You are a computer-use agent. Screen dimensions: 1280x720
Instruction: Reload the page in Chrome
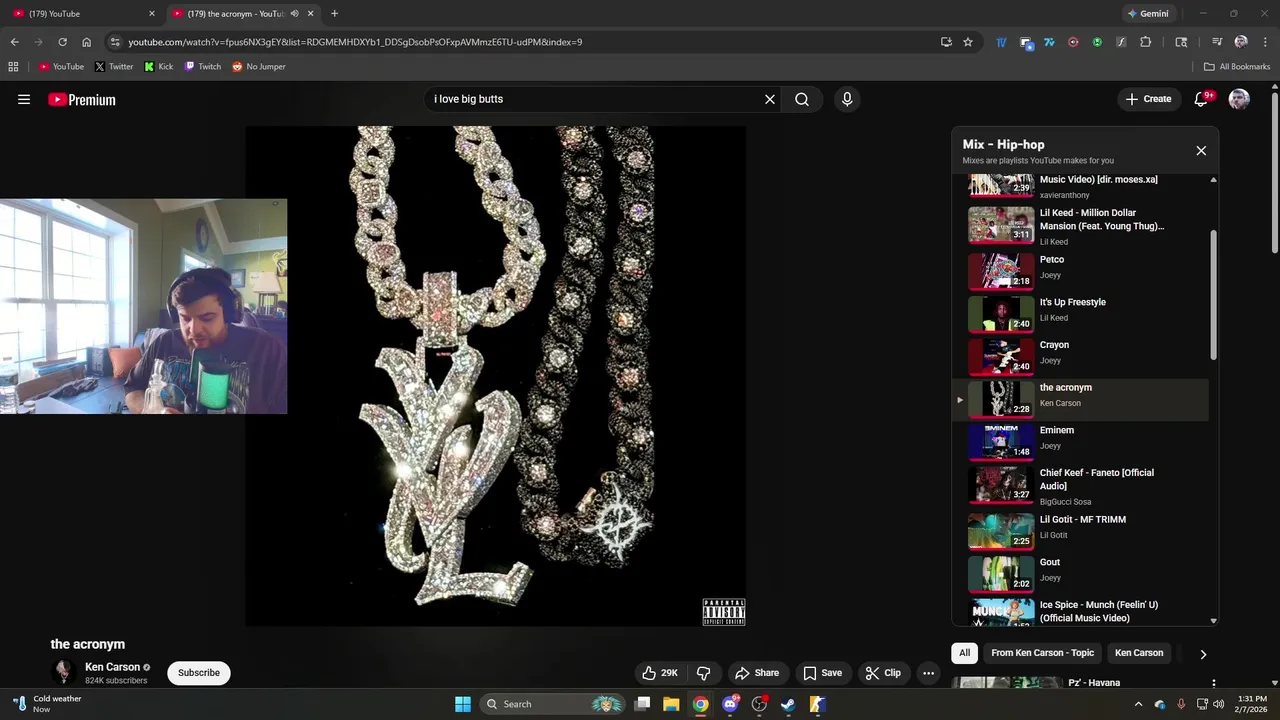tap(62, 42)
